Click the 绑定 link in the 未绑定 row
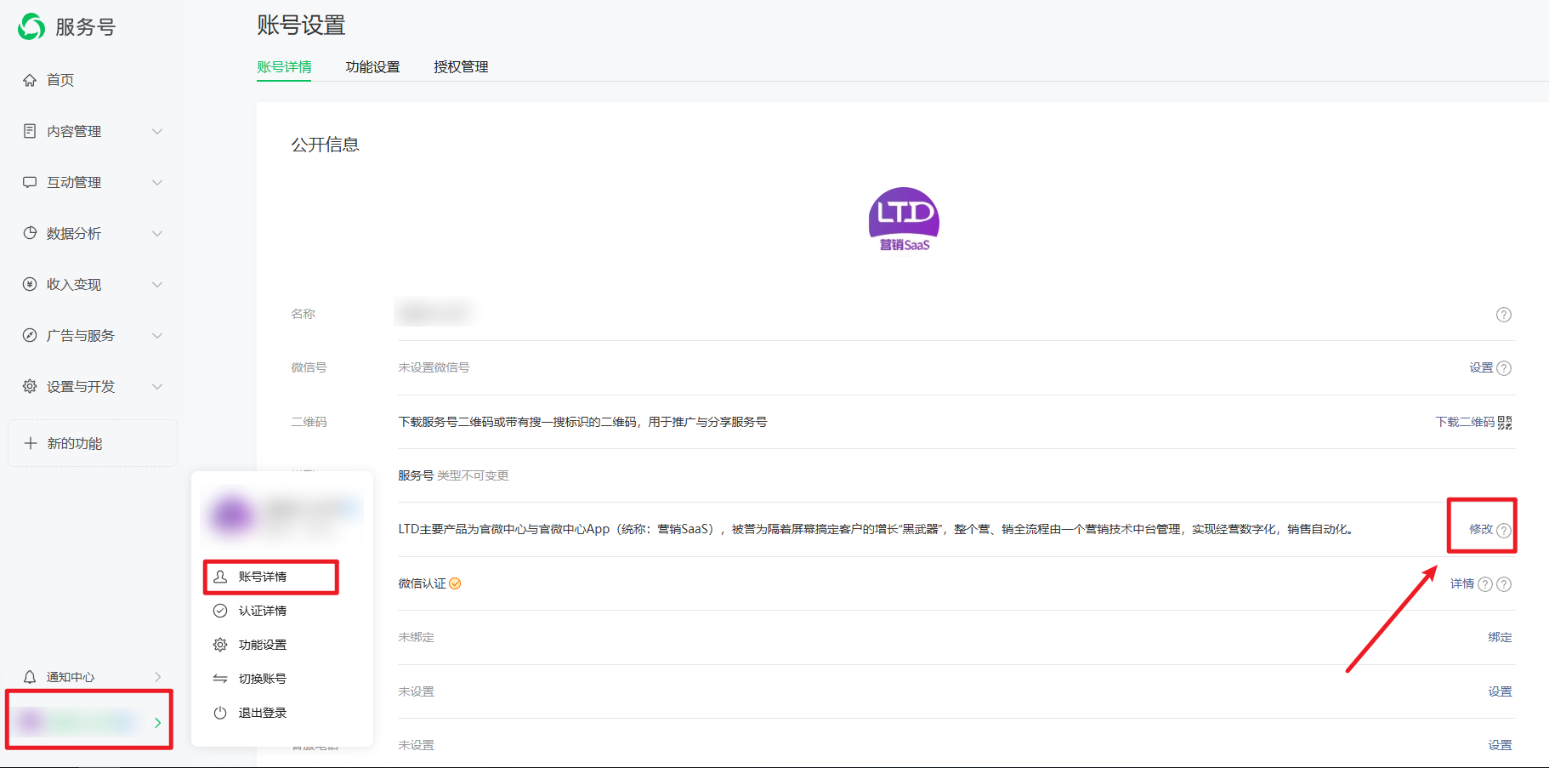This screenshot has width=1549, height=768. pos(1499,637)
